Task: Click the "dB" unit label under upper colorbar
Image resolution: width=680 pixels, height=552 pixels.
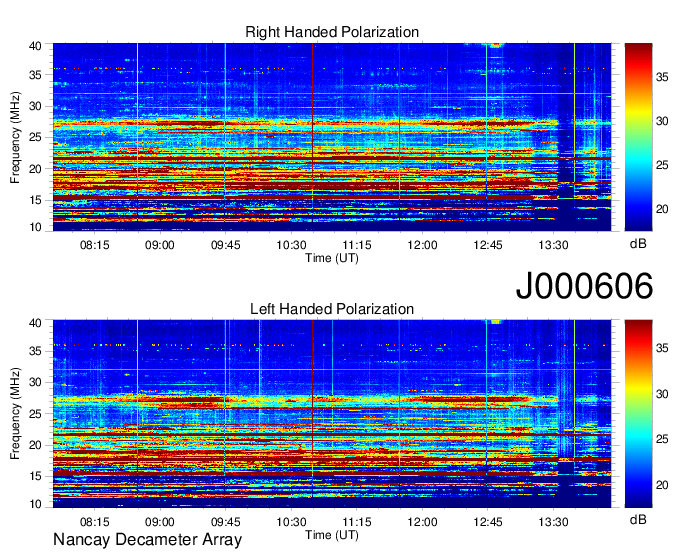Action: (638, 244)
